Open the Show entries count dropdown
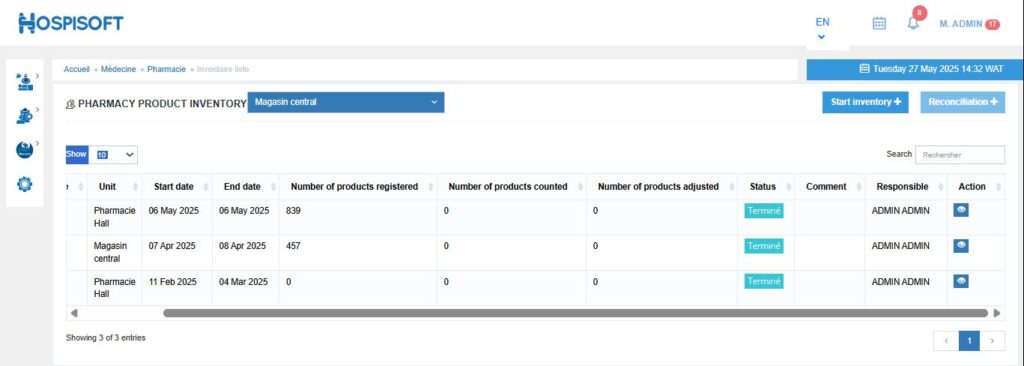 pos(113,155)
